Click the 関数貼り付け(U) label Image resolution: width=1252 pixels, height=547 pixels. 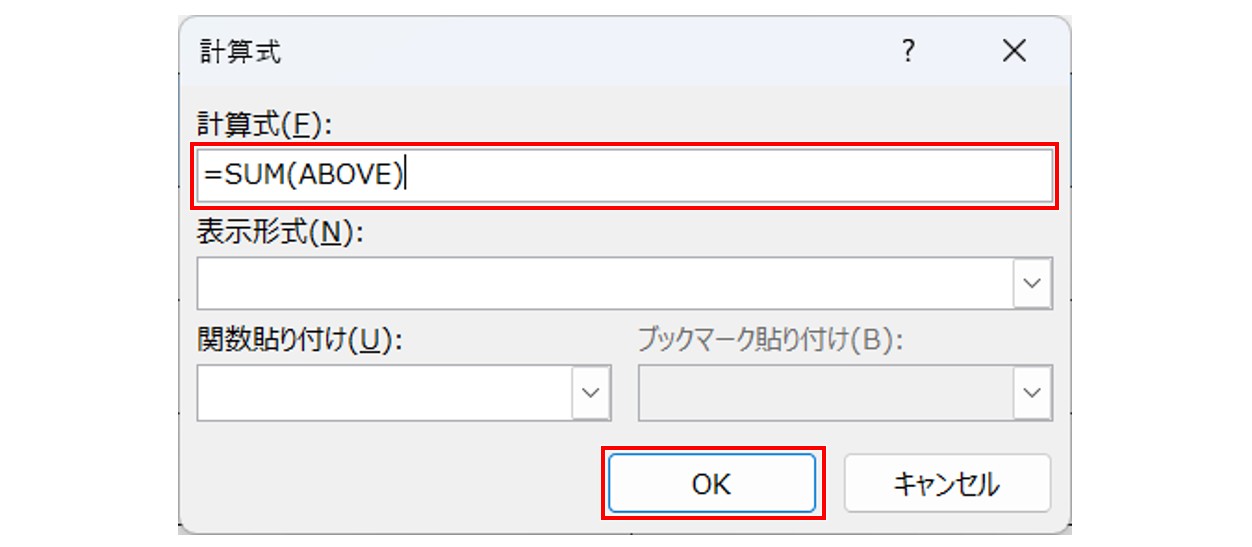[x=299, y=340]
